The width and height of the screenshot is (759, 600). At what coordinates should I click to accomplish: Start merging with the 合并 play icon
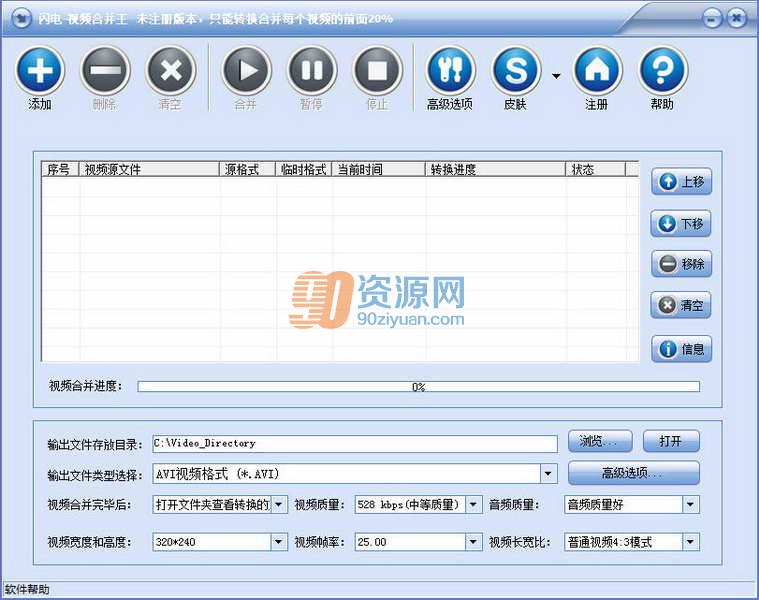(247, 71)
